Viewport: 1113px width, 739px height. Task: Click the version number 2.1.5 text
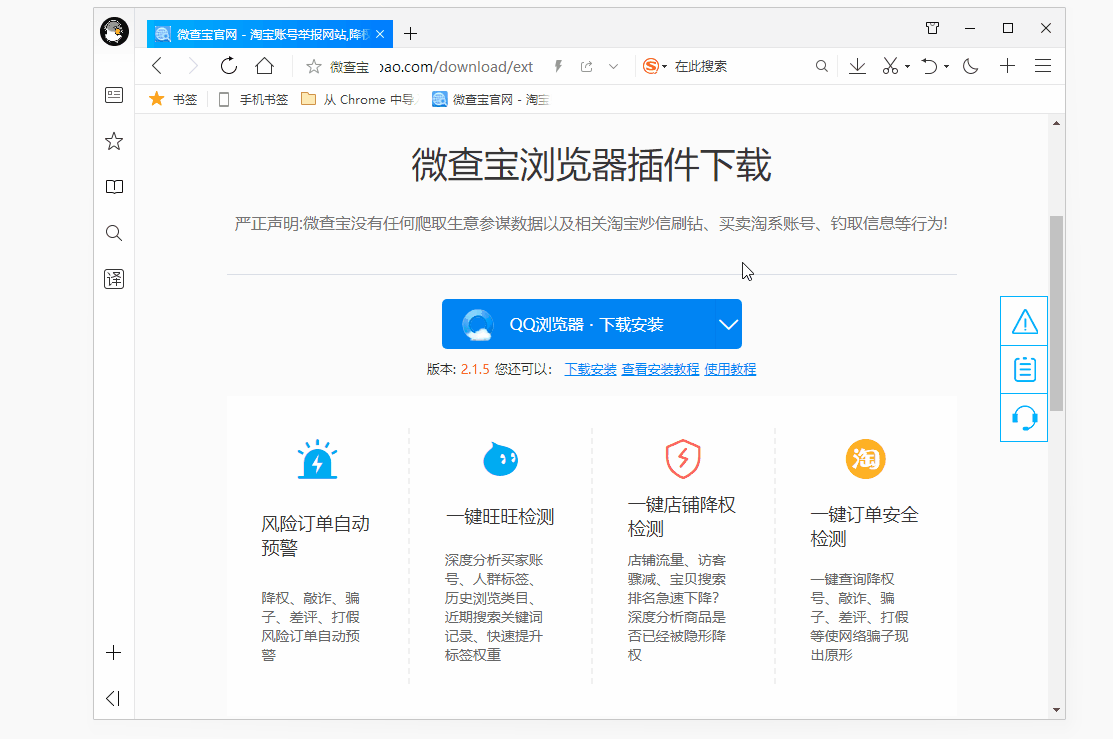tap(475, 369)
